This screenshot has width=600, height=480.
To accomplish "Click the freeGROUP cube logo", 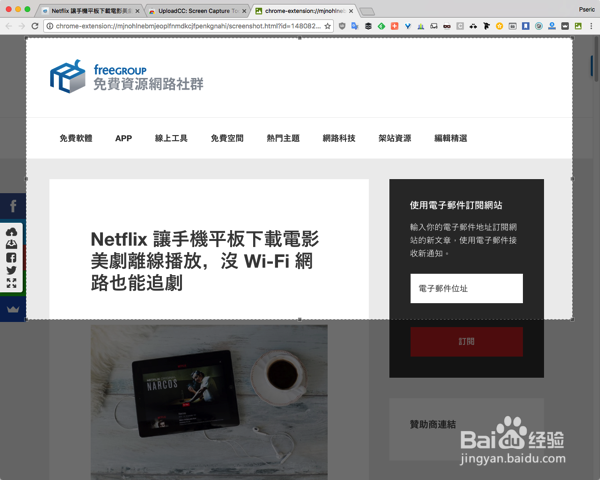I will pyautogui.click(x=68, y=76).
